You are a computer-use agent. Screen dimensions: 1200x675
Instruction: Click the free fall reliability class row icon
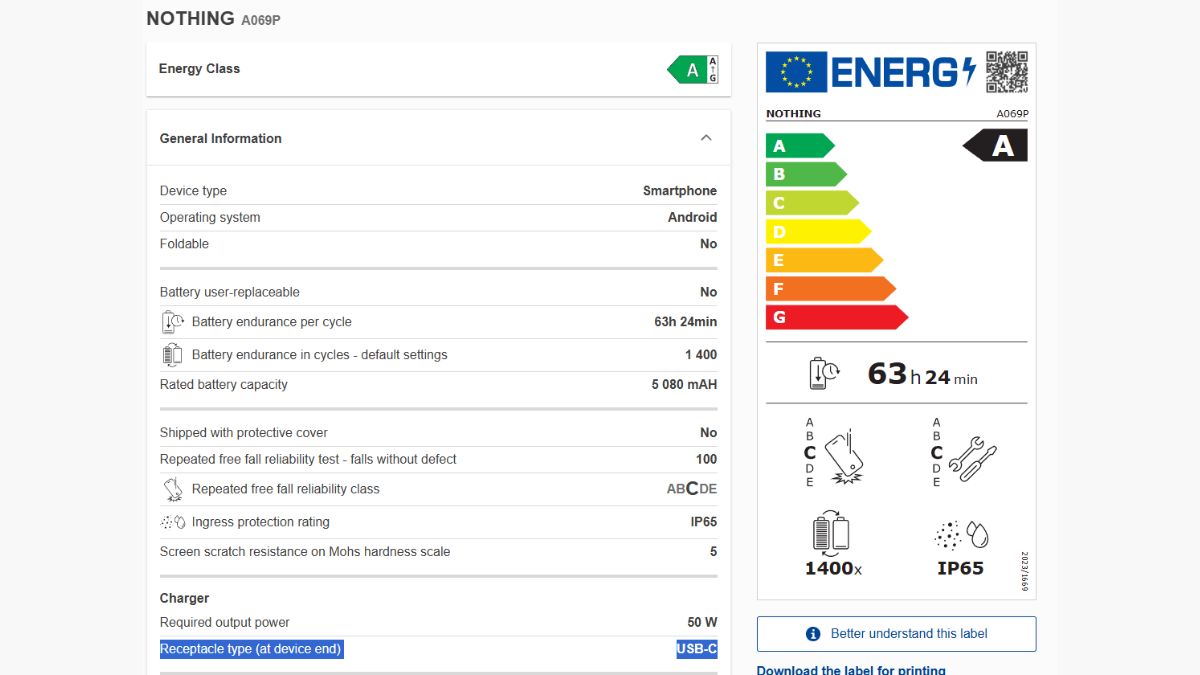click(x=172, y=489)
